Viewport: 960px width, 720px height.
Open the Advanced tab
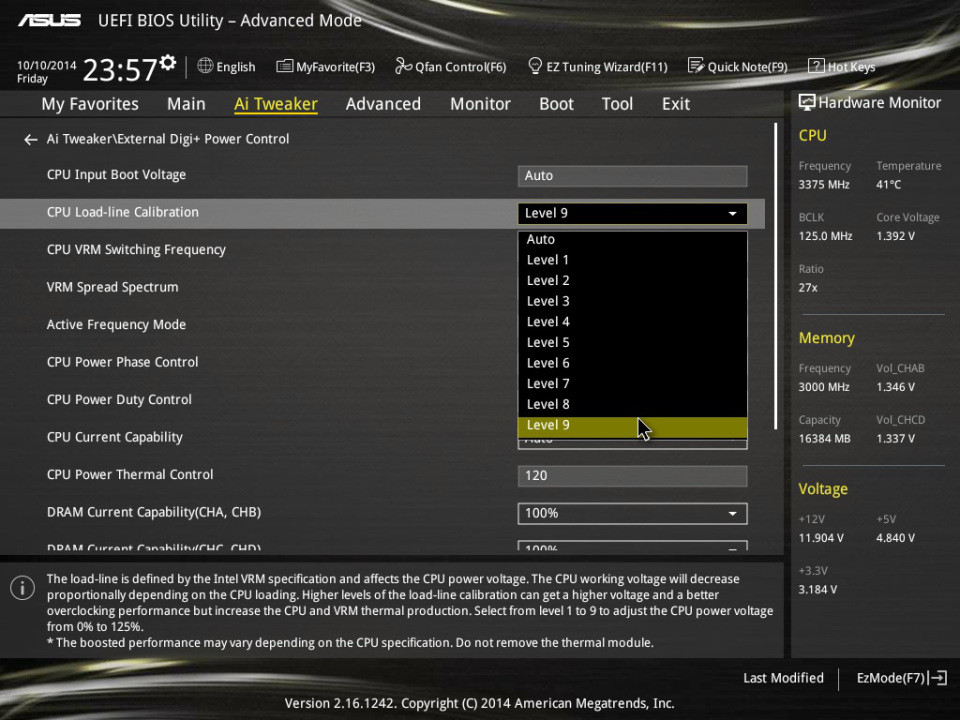[x=383, y=104]
